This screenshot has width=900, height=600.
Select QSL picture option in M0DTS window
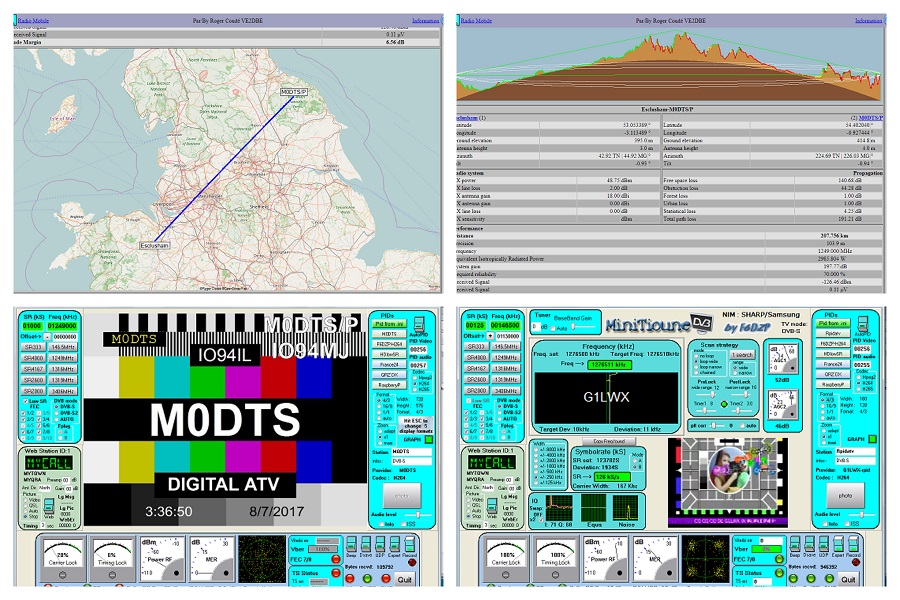click(x=24, y=505)
